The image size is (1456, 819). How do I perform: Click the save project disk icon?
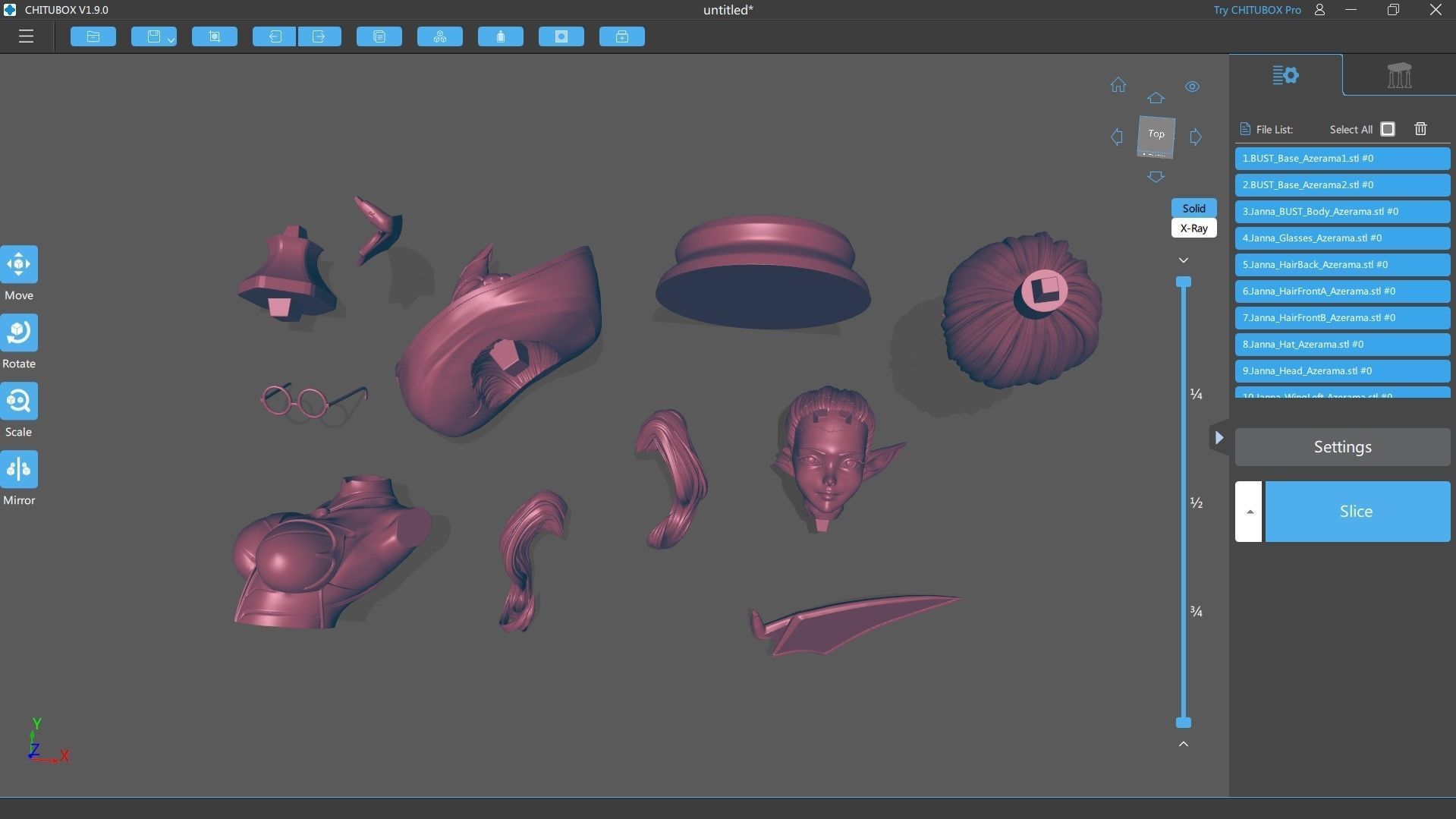click(153, 36)
